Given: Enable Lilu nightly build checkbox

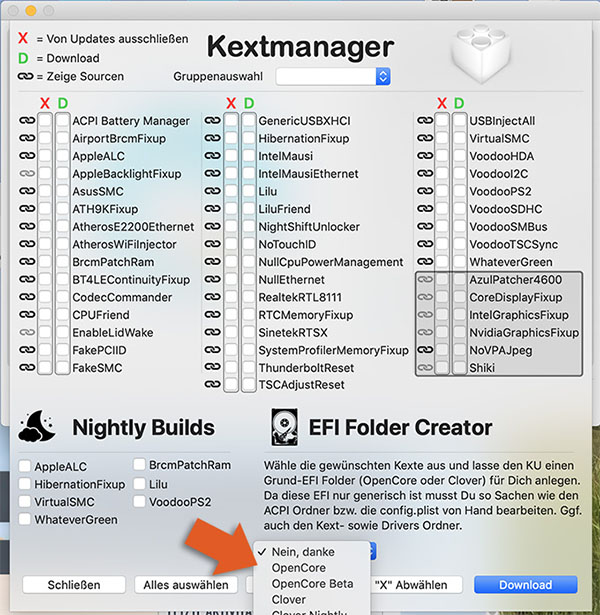Looking at the screenshot, I should (x=139, y=484).
